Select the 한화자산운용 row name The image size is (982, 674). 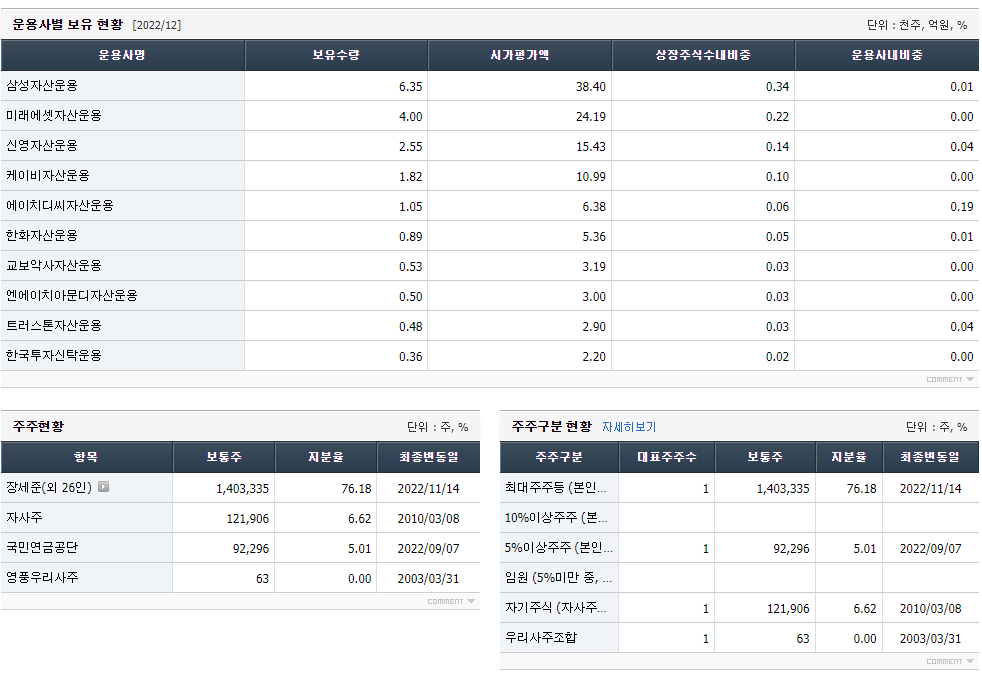coord(42,236)
